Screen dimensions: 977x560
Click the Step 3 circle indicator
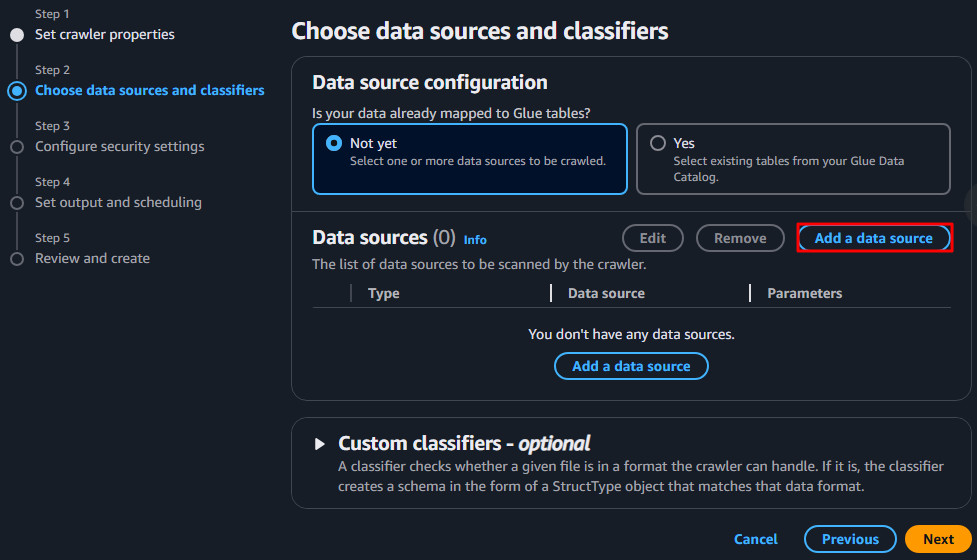[x=17, y=147]
